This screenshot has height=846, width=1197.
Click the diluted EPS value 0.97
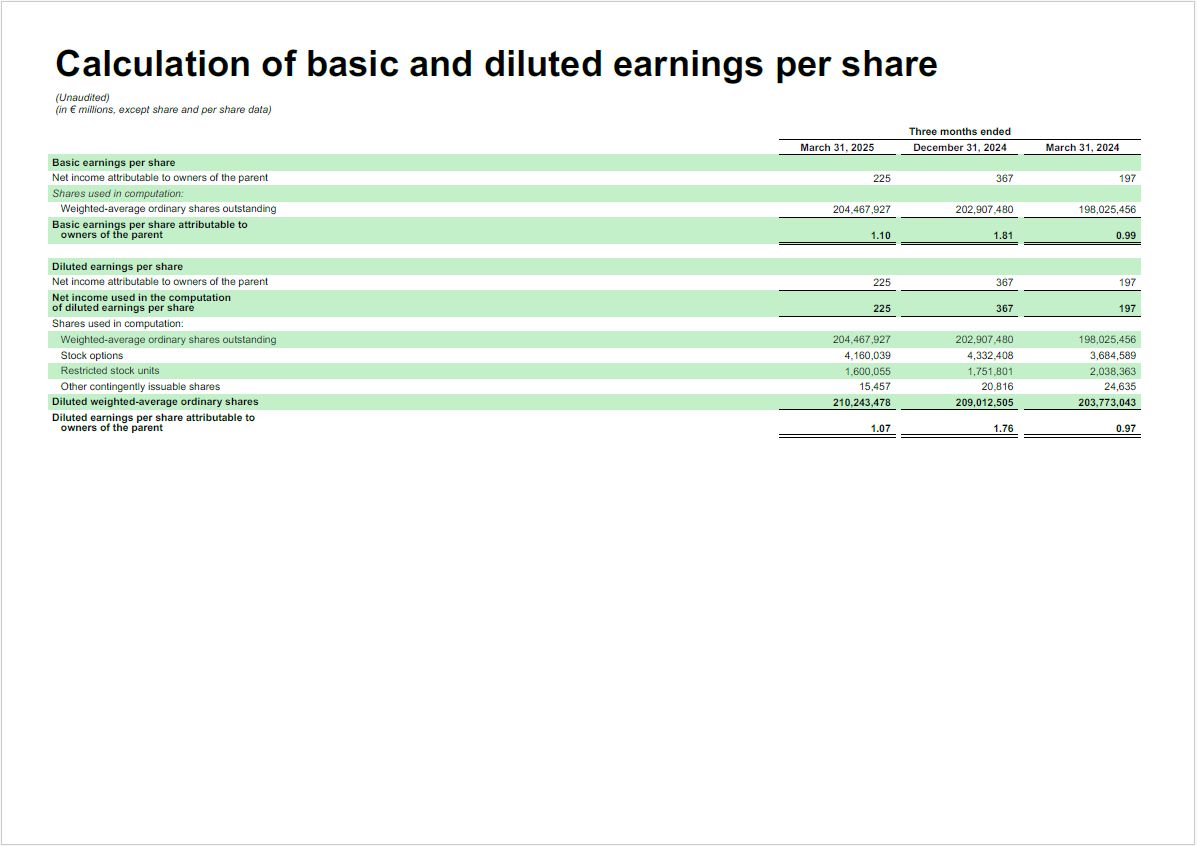click(1125, 429)
